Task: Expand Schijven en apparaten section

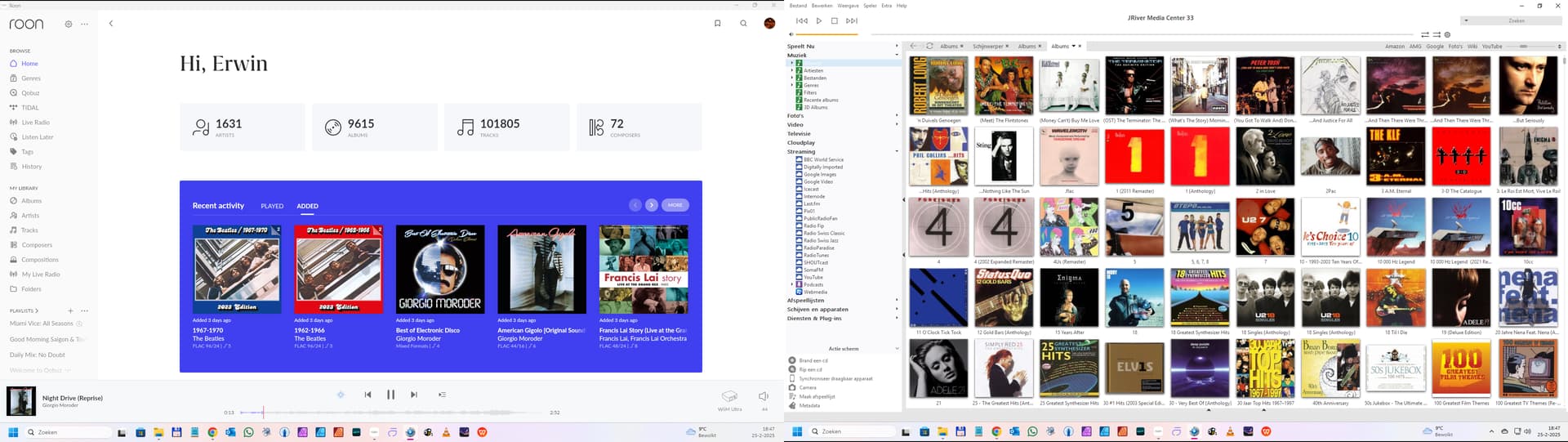Action: pyautogui.click(x=897, y=310)
